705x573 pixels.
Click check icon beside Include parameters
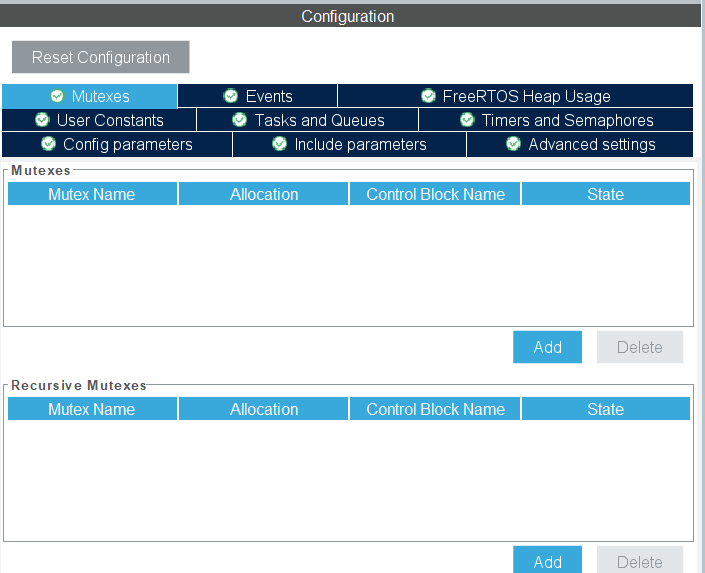(279, 144)
